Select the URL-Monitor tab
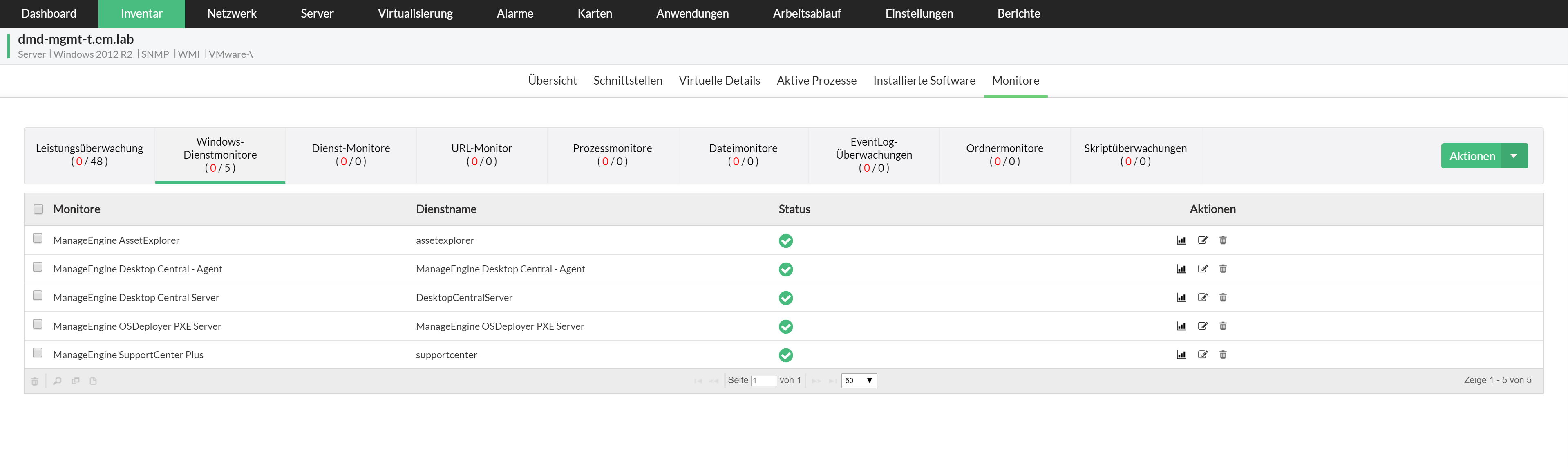1568x467 pixels. point(481,155)
